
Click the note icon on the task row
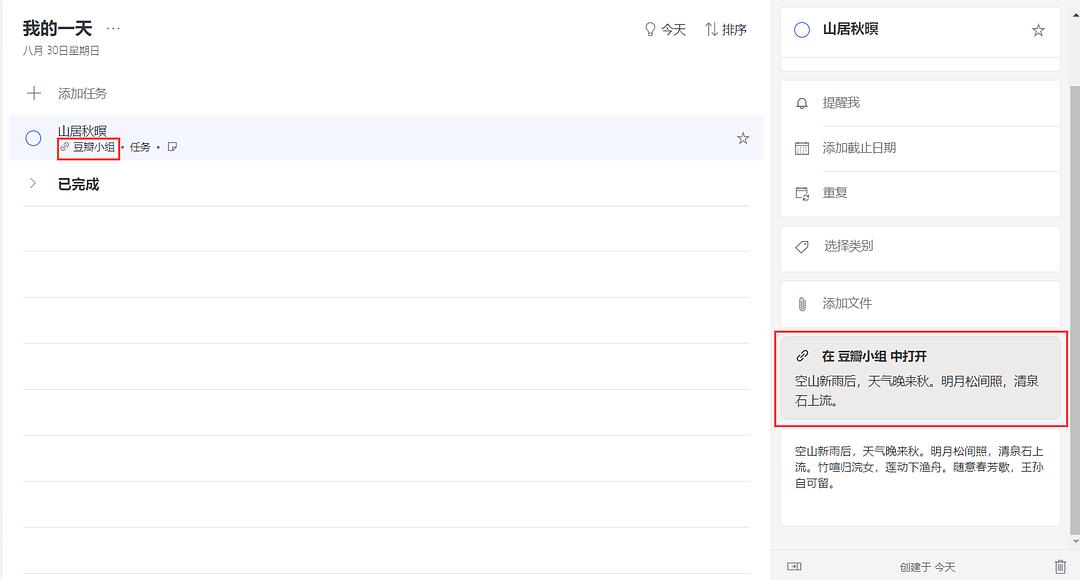tap(172, 147)
